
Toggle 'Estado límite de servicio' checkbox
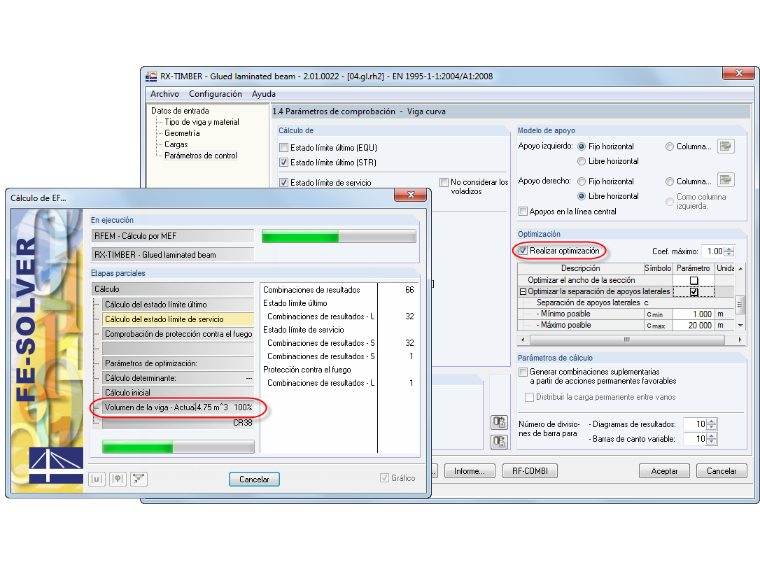coord(284,183)
